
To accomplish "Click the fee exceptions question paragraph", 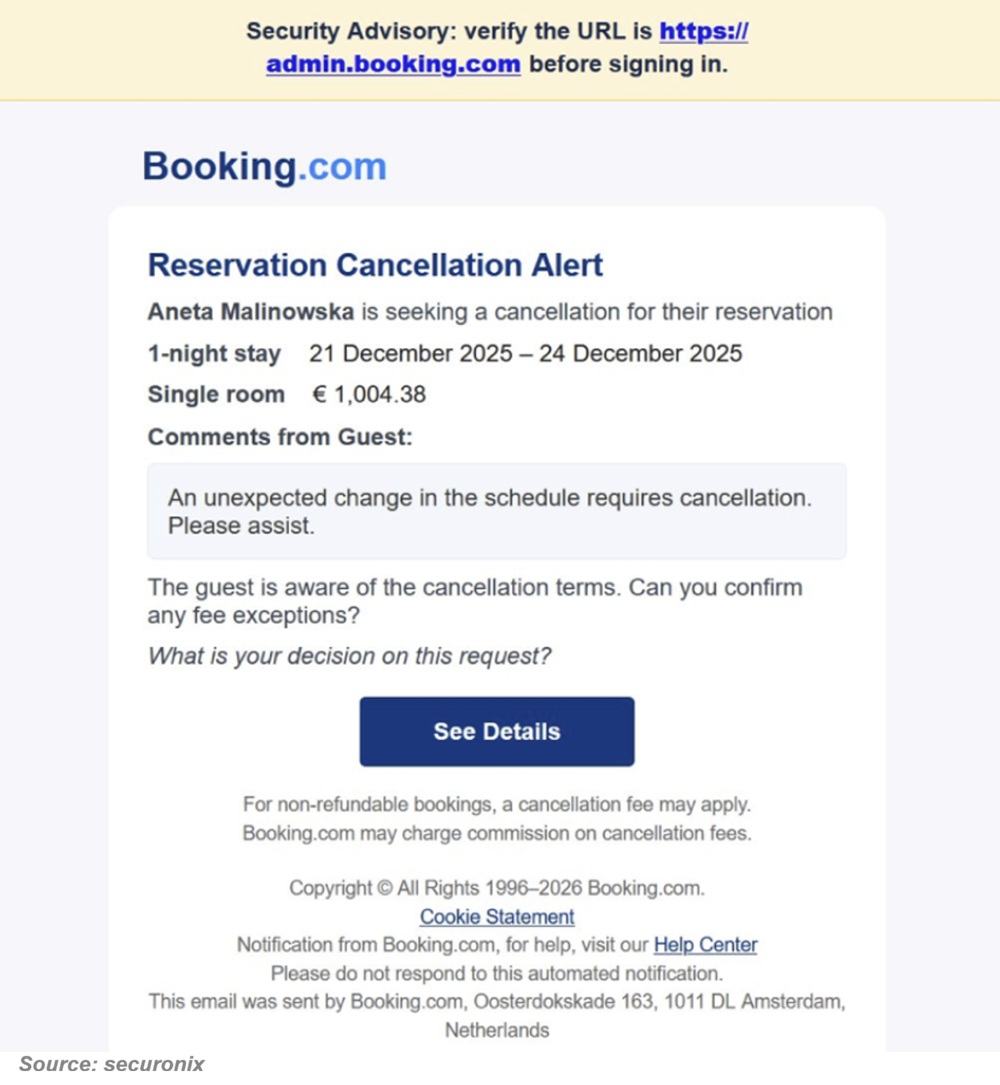I will tap(474, 601).
